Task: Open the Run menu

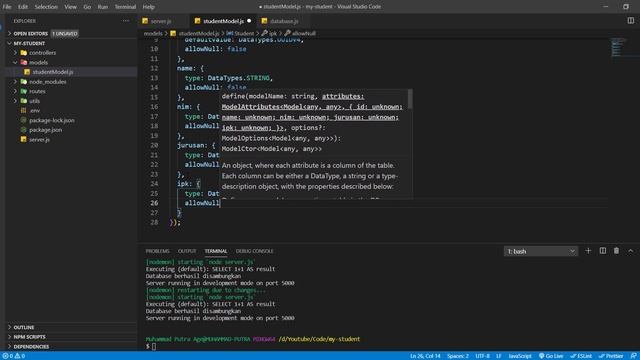Action: pyautogui.click(x=102, y=7)
